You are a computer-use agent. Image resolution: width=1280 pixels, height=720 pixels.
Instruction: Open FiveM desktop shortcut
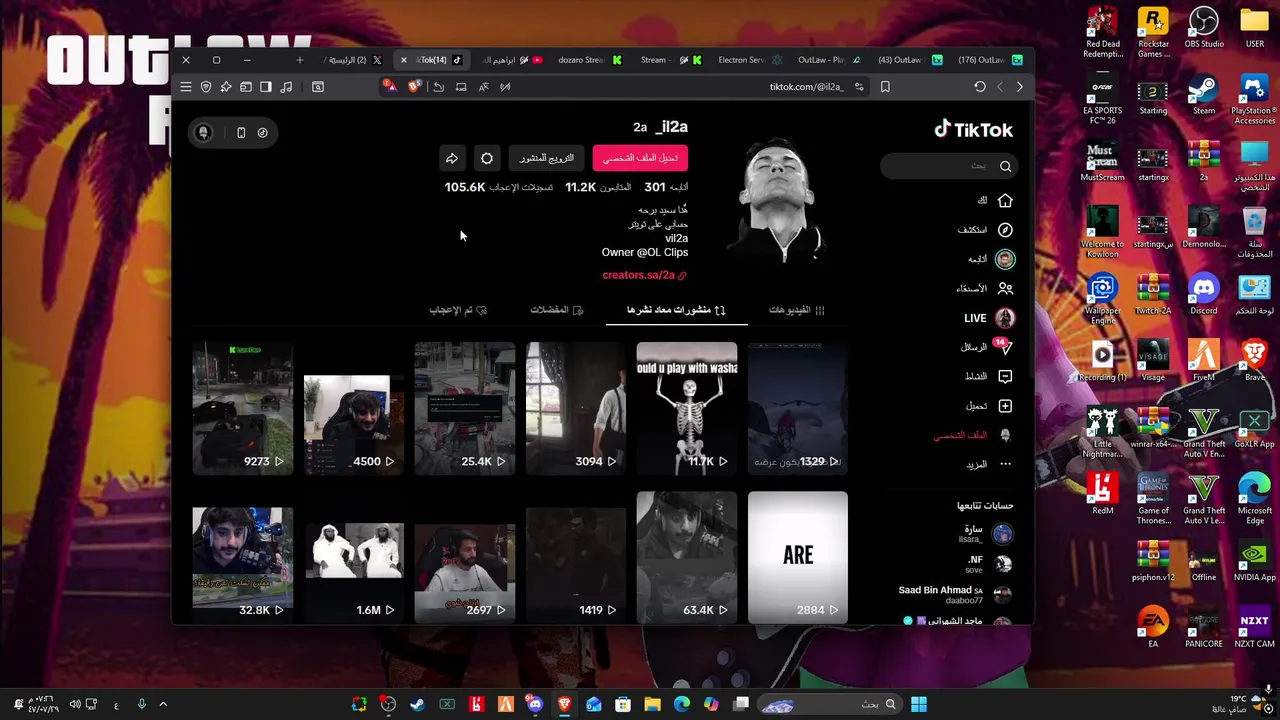click(1203, 362)
